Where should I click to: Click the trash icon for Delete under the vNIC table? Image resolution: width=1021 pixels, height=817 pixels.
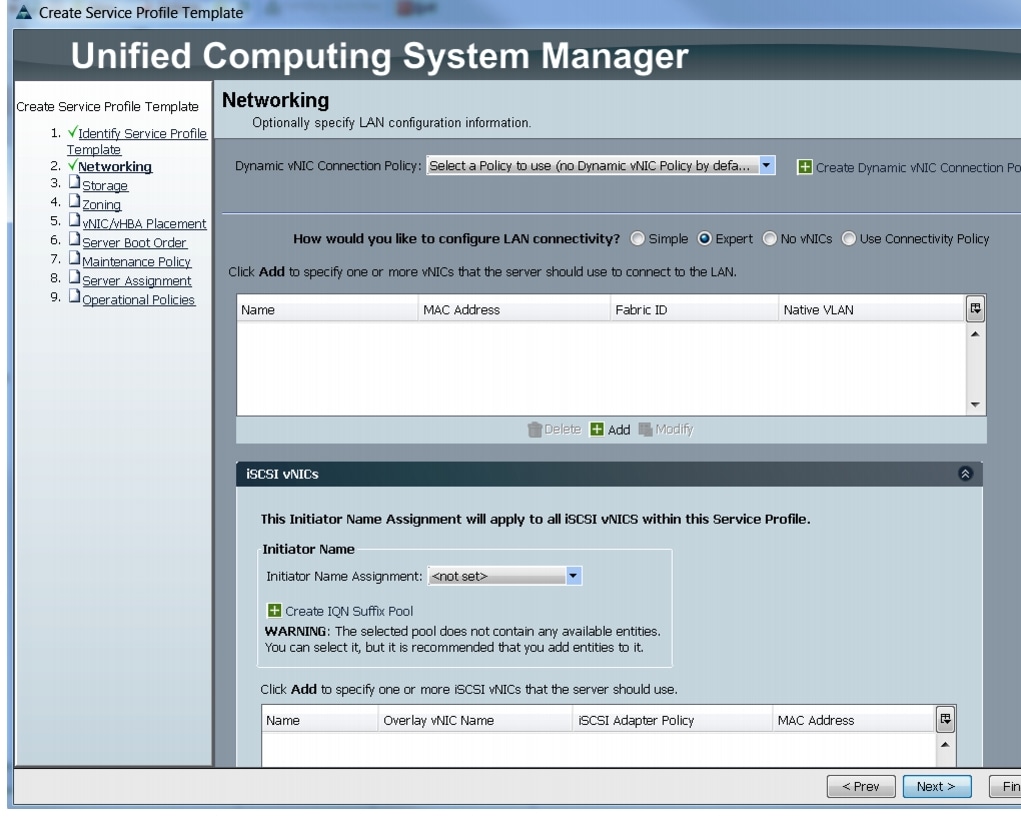(535, 429)
